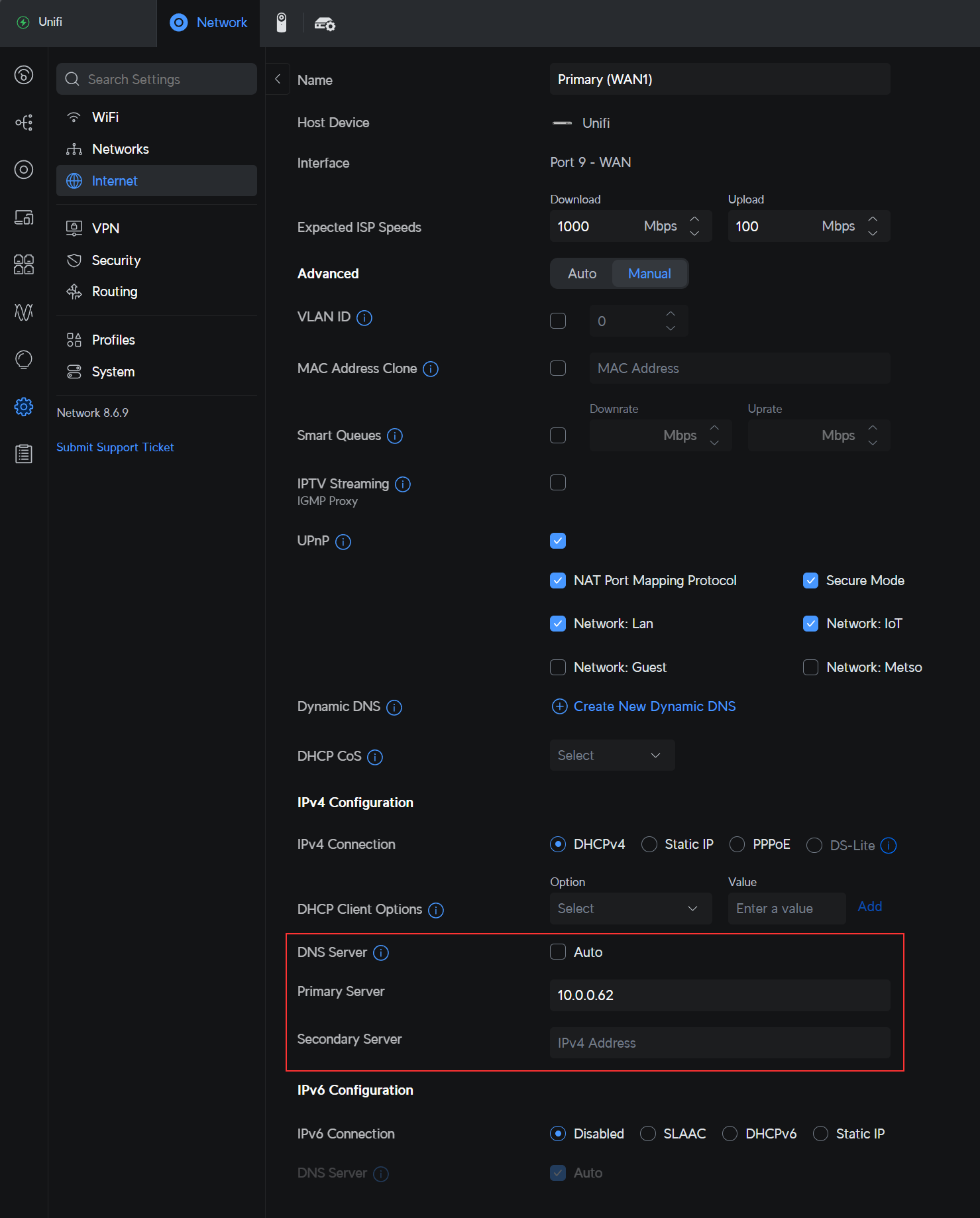Show info for MAC Address Clone

(x=431, y=369)
